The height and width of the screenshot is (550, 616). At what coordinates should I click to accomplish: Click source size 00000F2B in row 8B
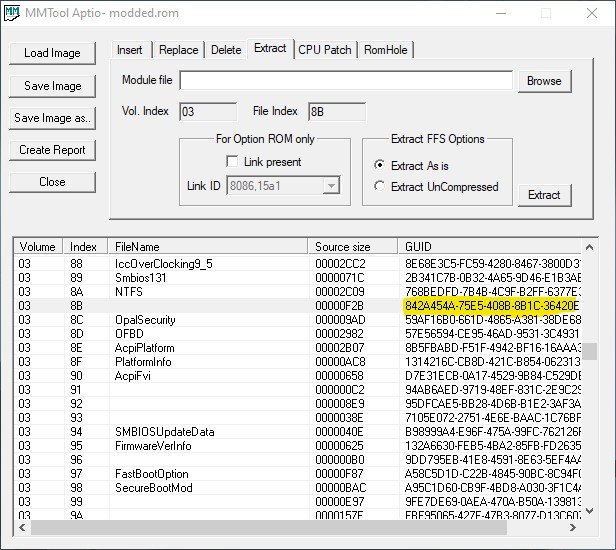[x=340, y=306]
